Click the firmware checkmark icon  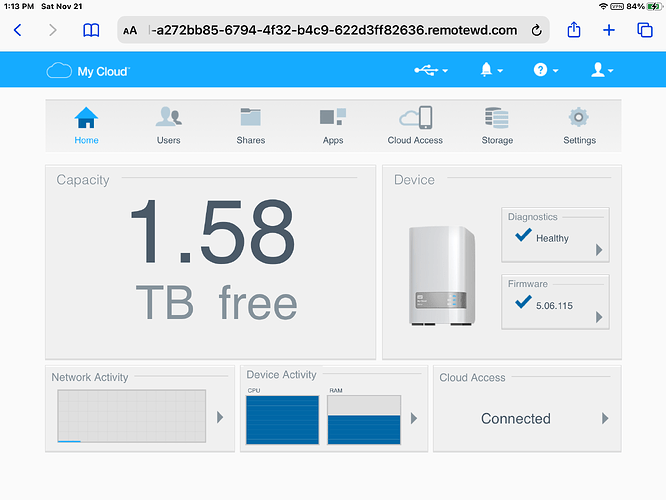[523, 302]
